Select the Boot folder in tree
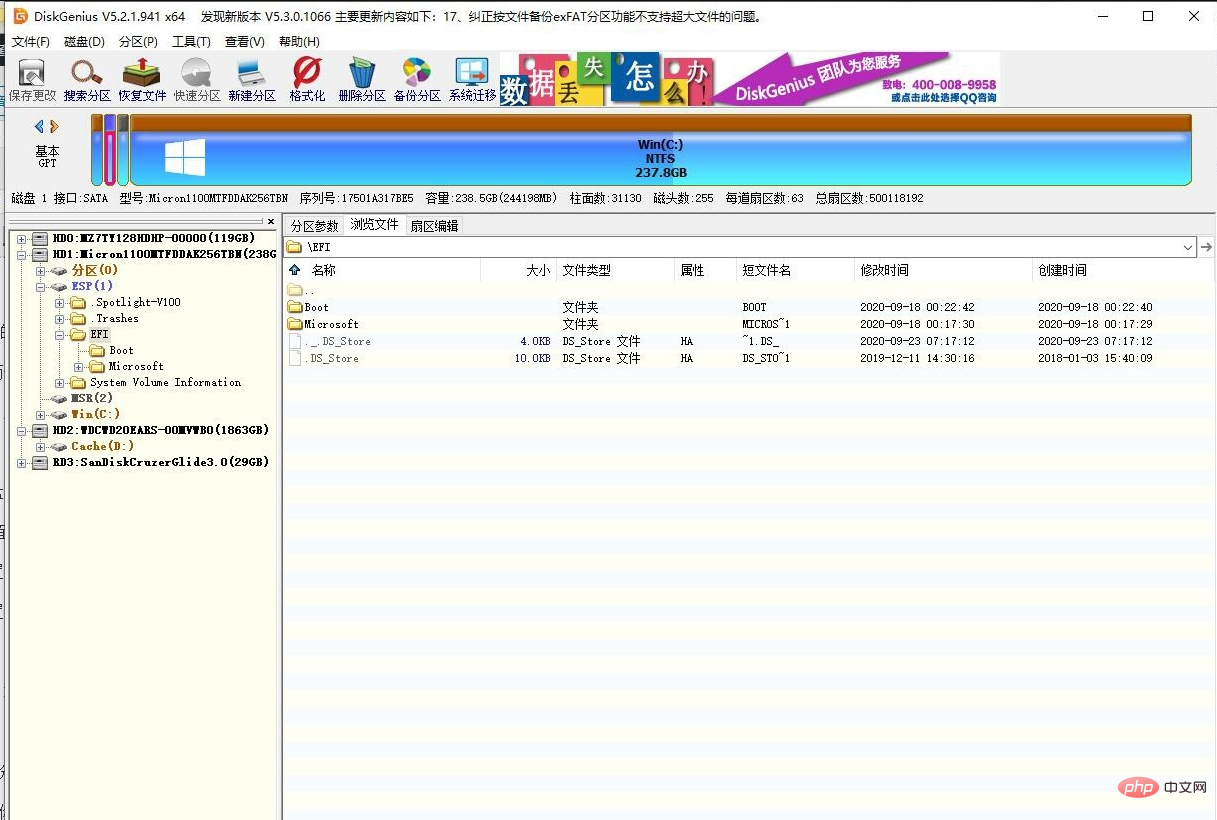The height and width of the screenshot is (820, 1217). (x=121, y=350)
